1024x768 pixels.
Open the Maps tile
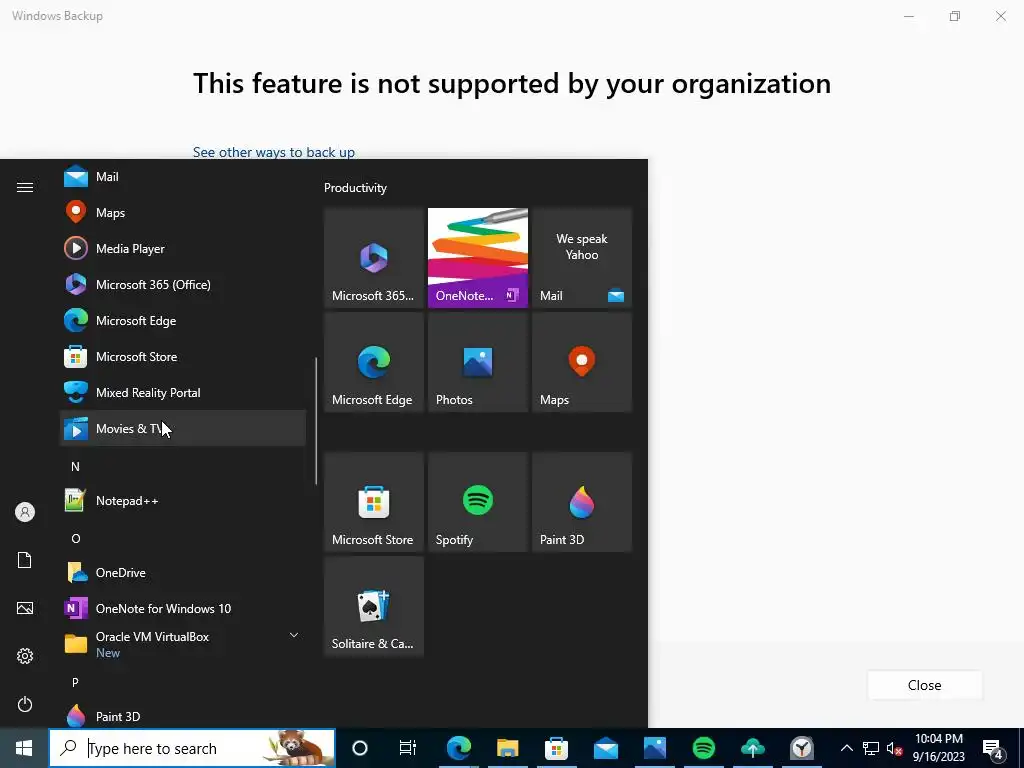pyautogui.click(x=582, y=362)
